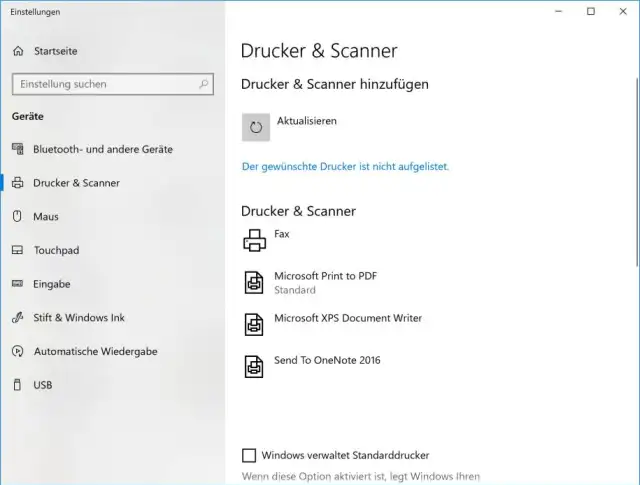Click the Einstellung suchen search field
This screenshot has height=485, width=640.
[x=100, y=84]
